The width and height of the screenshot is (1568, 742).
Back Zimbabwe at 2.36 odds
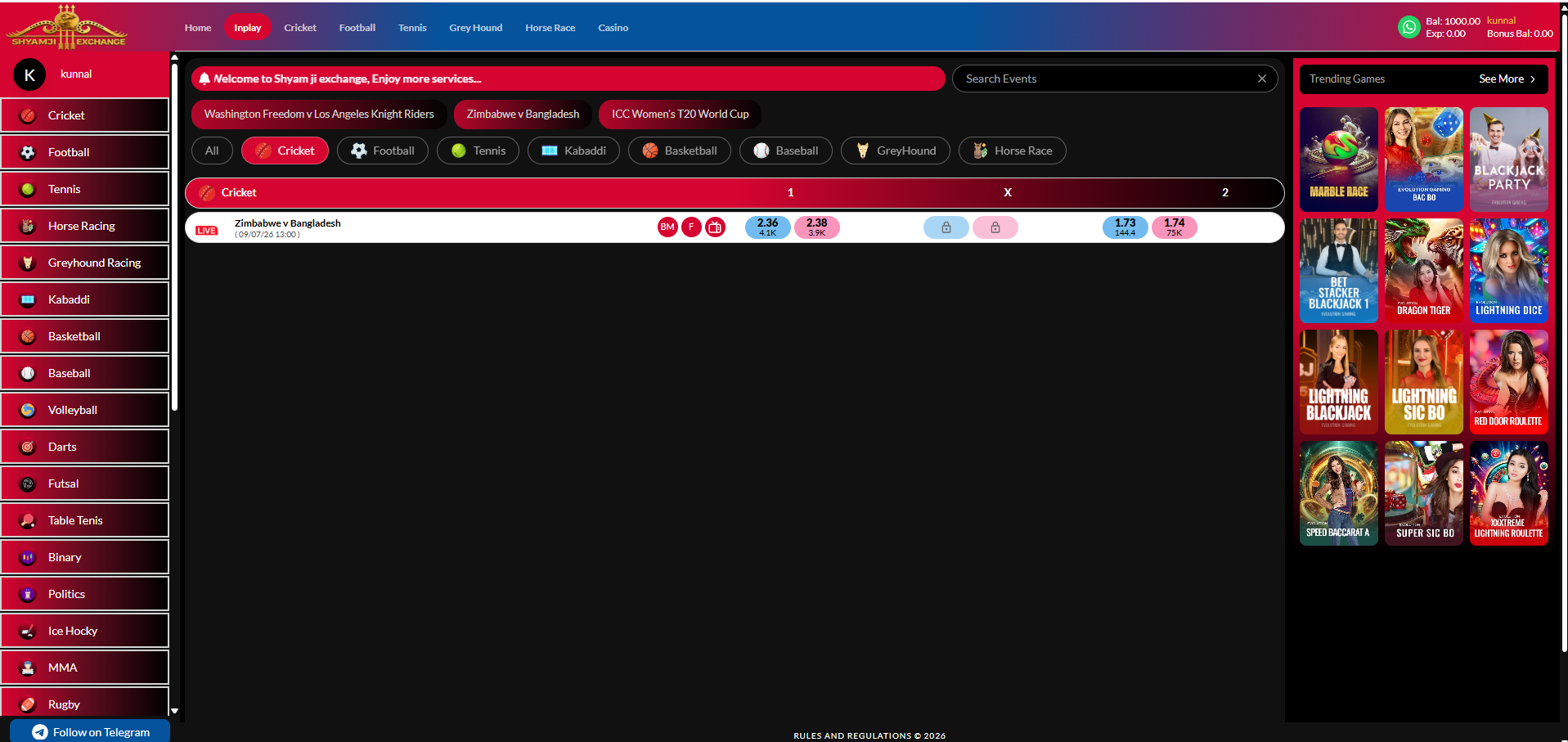(x=768, y=227)
